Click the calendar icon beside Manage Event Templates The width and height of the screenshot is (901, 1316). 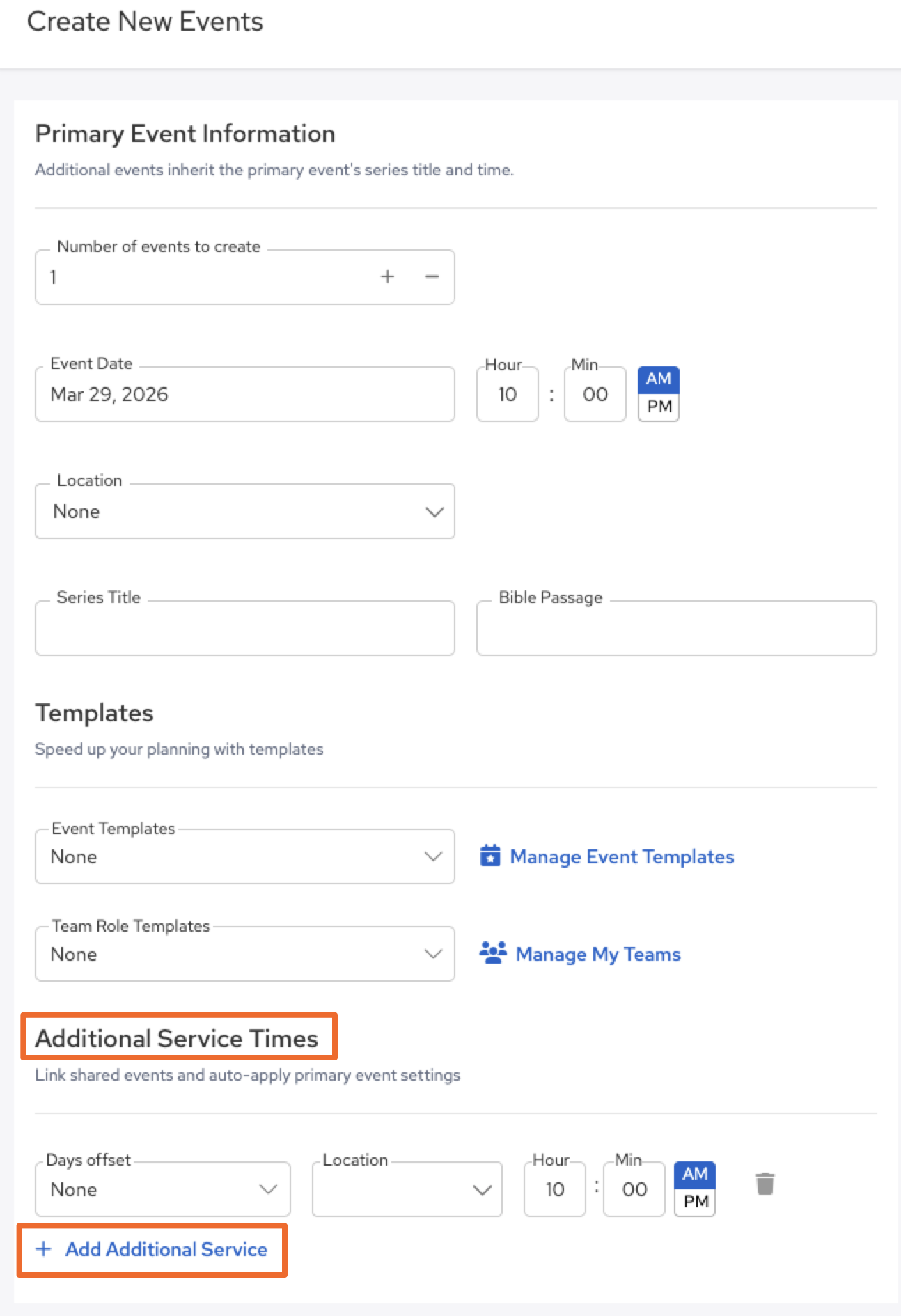490,856
